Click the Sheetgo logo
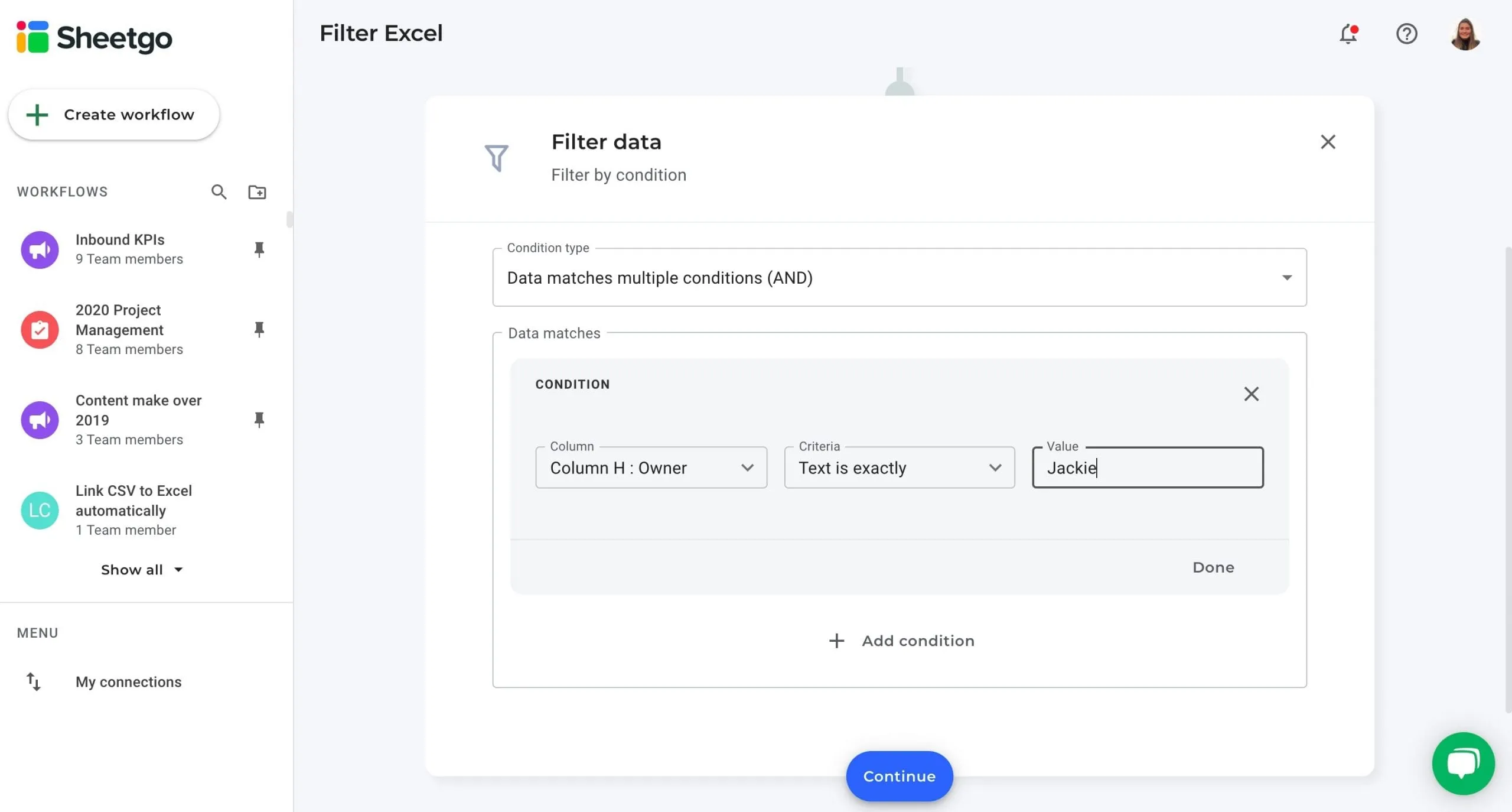Image resolution: width=1512 pixels, height=812 pixels. pyautogui.click(x=94, y=37)
